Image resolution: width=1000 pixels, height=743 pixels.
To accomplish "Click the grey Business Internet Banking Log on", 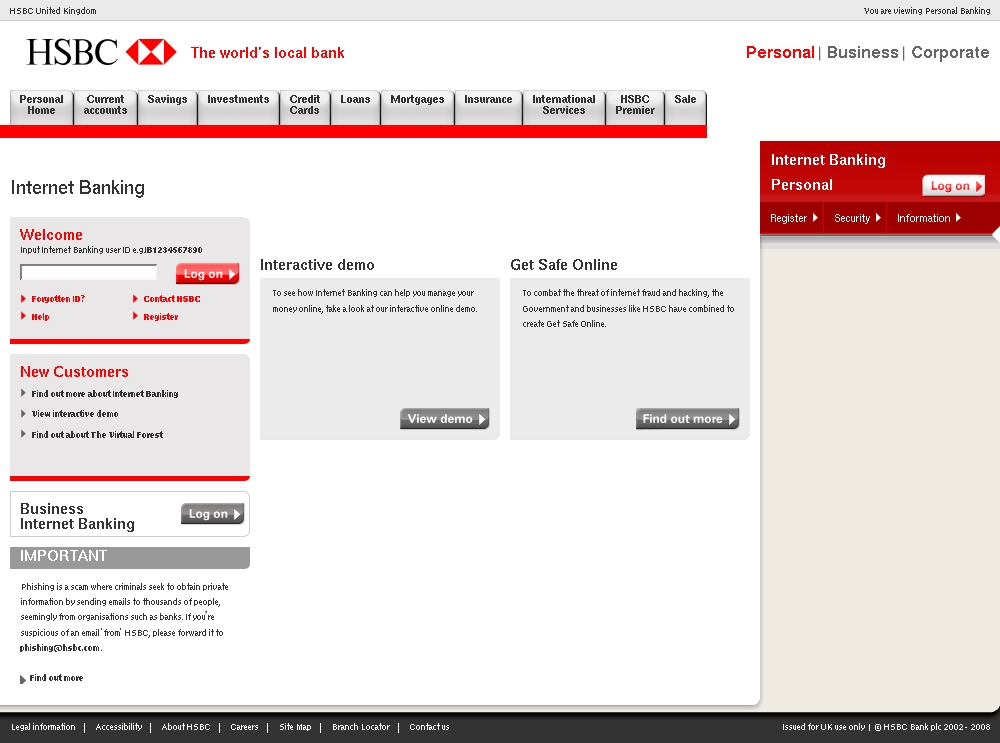I will [x=212, y=513].
